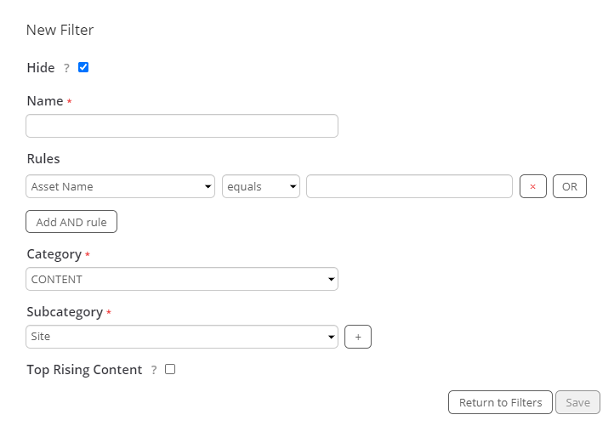
Task: Click the Save button
Action: [x=577, y=402]
